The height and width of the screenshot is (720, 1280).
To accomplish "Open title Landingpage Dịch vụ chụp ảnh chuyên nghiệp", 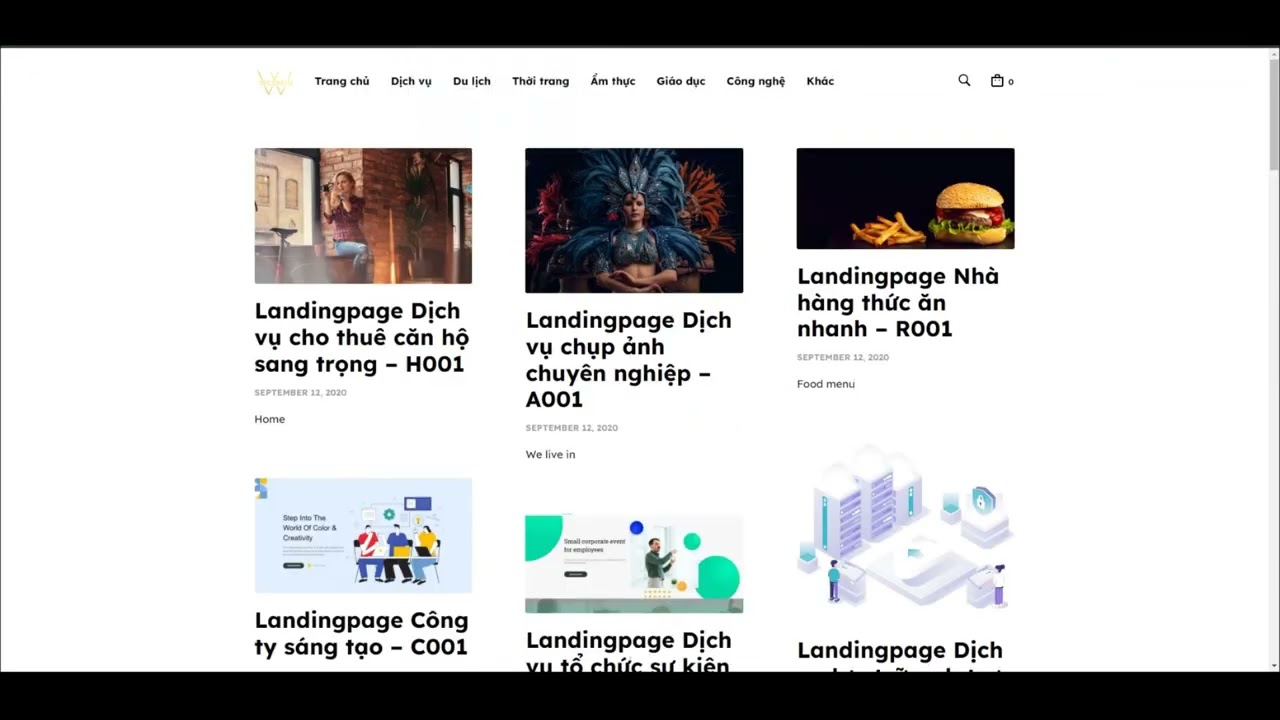I will [x=629, y=360].
